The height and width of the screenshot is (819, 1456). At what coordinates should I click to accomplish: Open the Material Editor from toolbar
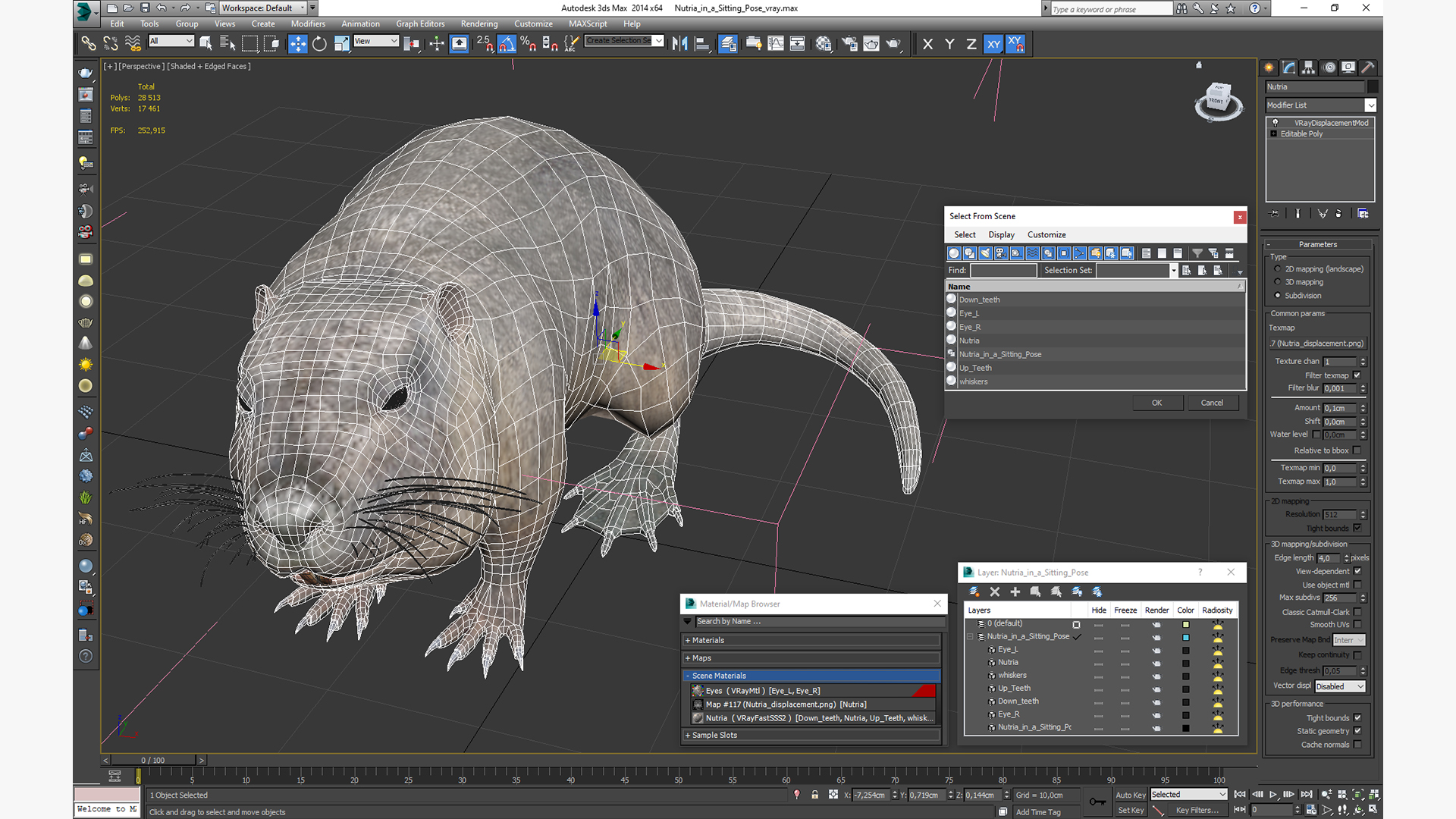pyautogui.click(x=824, y=44)
